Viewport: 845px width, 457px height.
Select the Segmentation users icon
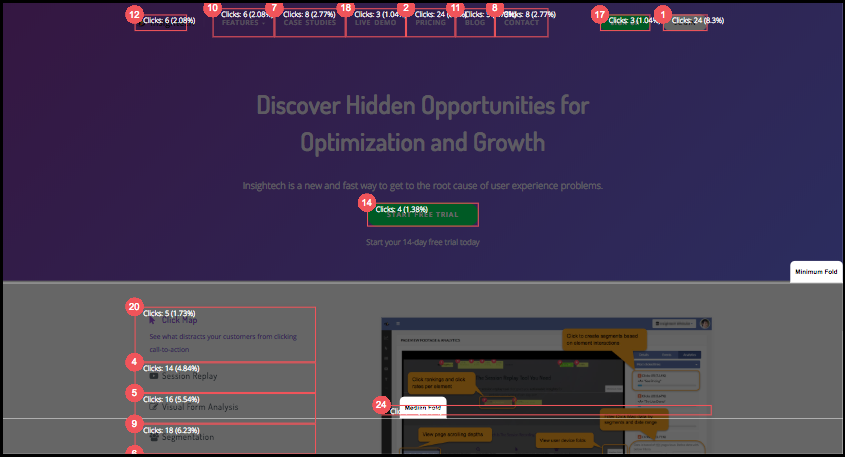click(154, 437)
